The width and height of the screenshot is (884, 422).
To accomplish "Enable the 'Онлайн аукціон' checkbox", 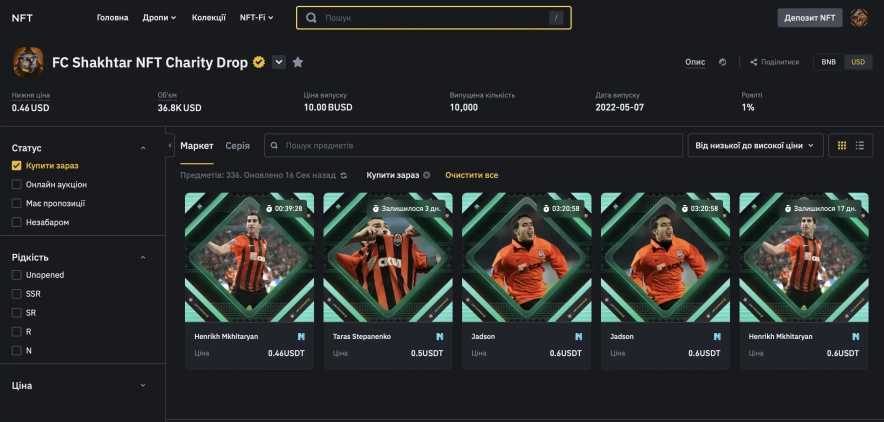I will [x=17, y=185].
